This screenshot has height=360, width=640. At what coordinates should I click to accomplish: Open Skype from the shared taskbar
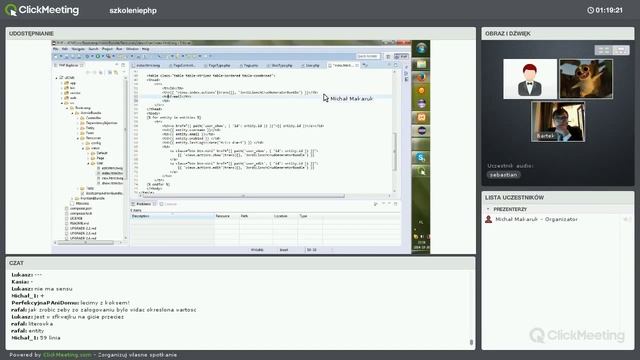pos(421,157)
